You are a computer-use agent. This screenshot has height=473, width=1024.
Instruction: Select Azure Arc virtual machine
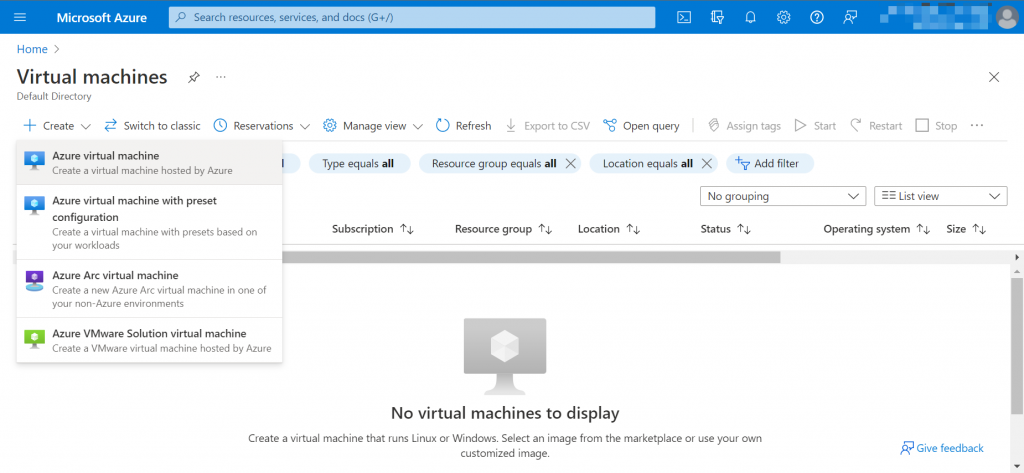point(149,289)
